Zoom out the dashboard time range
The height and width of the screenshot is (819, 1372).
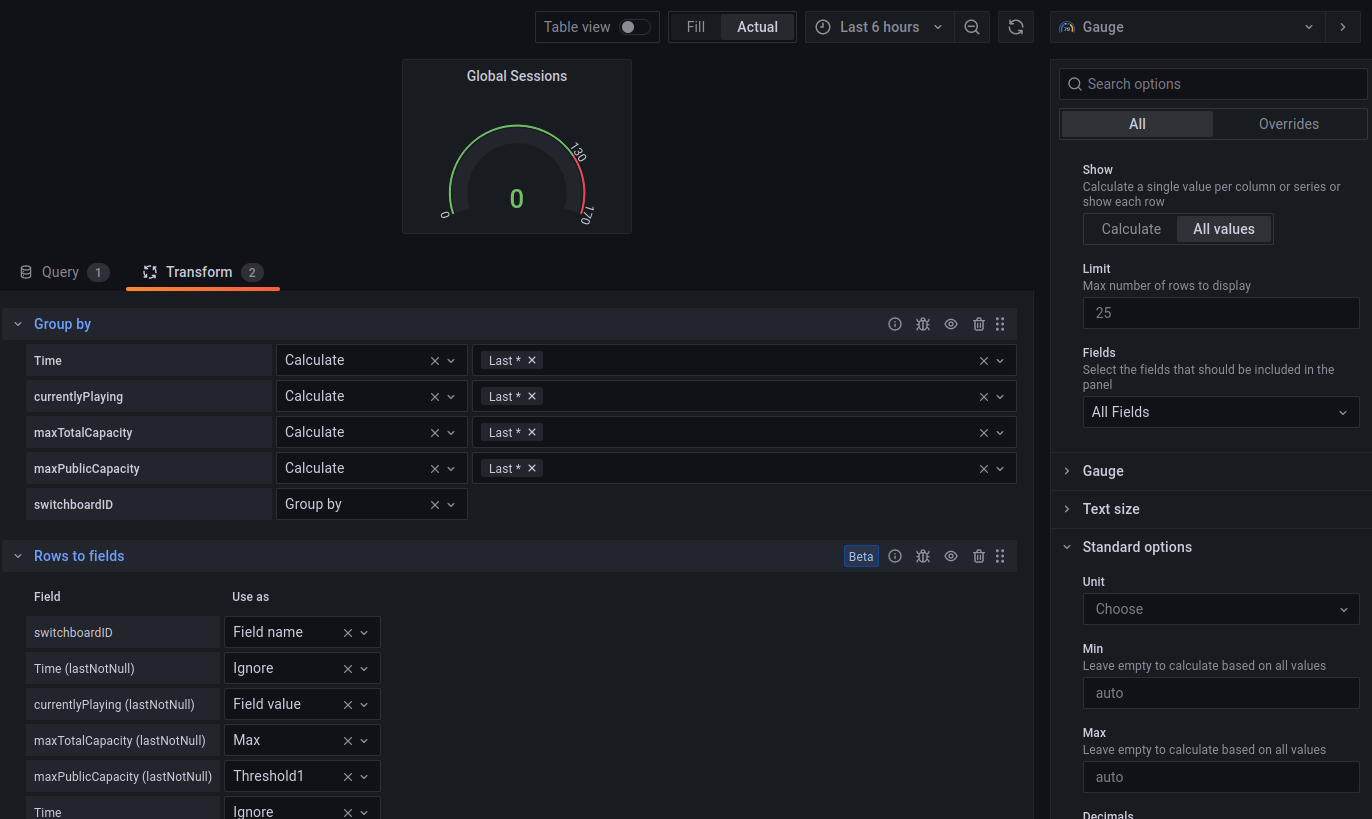coord(971,27)
